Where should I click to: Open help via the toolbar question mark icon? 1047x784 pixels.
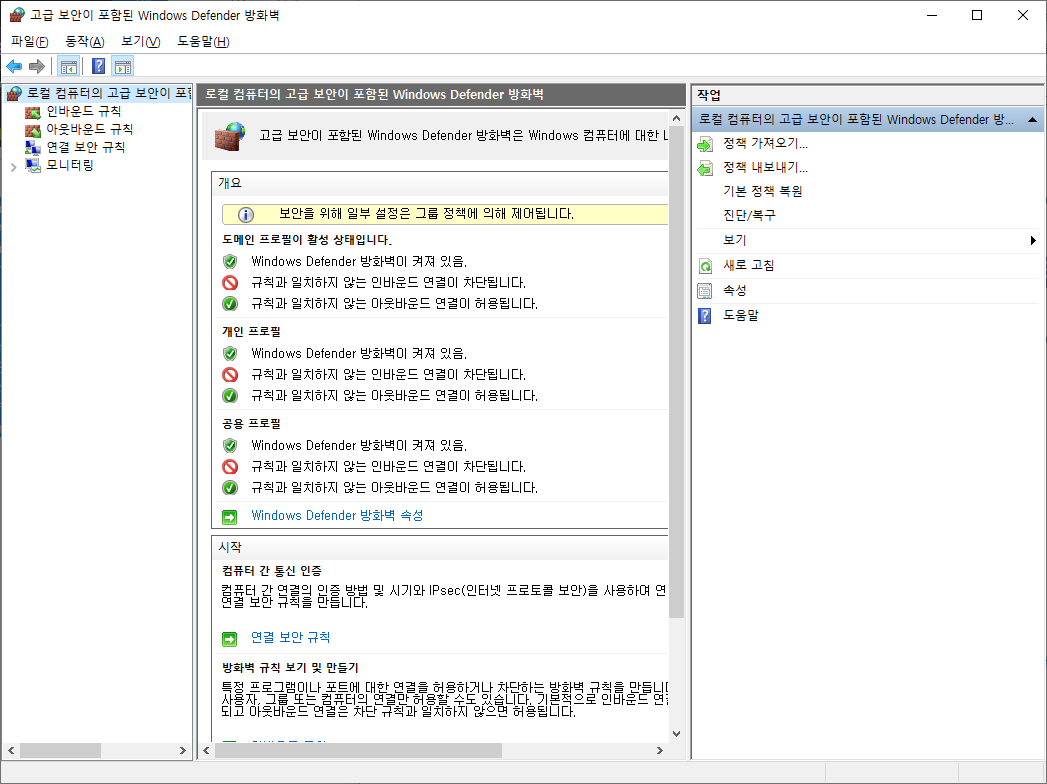coord(98,66)
